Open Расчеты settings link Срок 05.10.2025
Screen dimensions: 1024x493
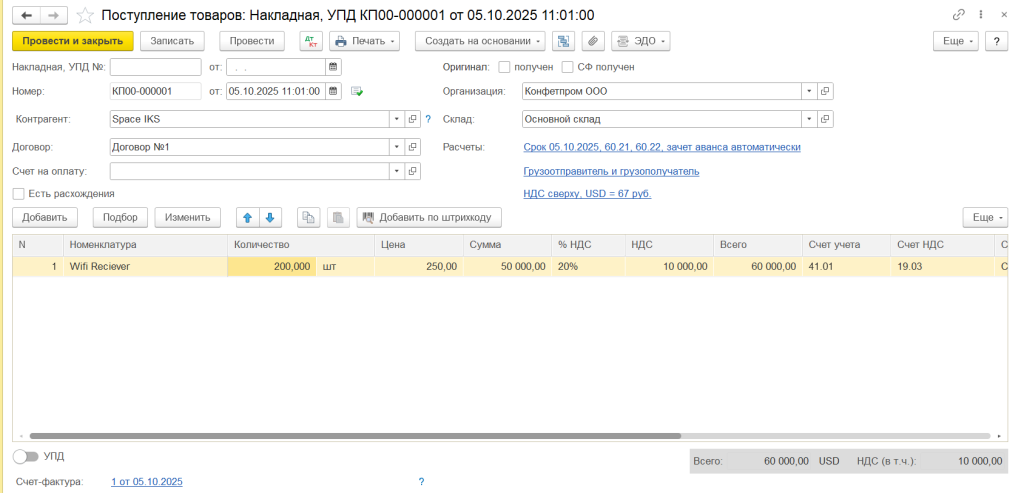[662, 147]
